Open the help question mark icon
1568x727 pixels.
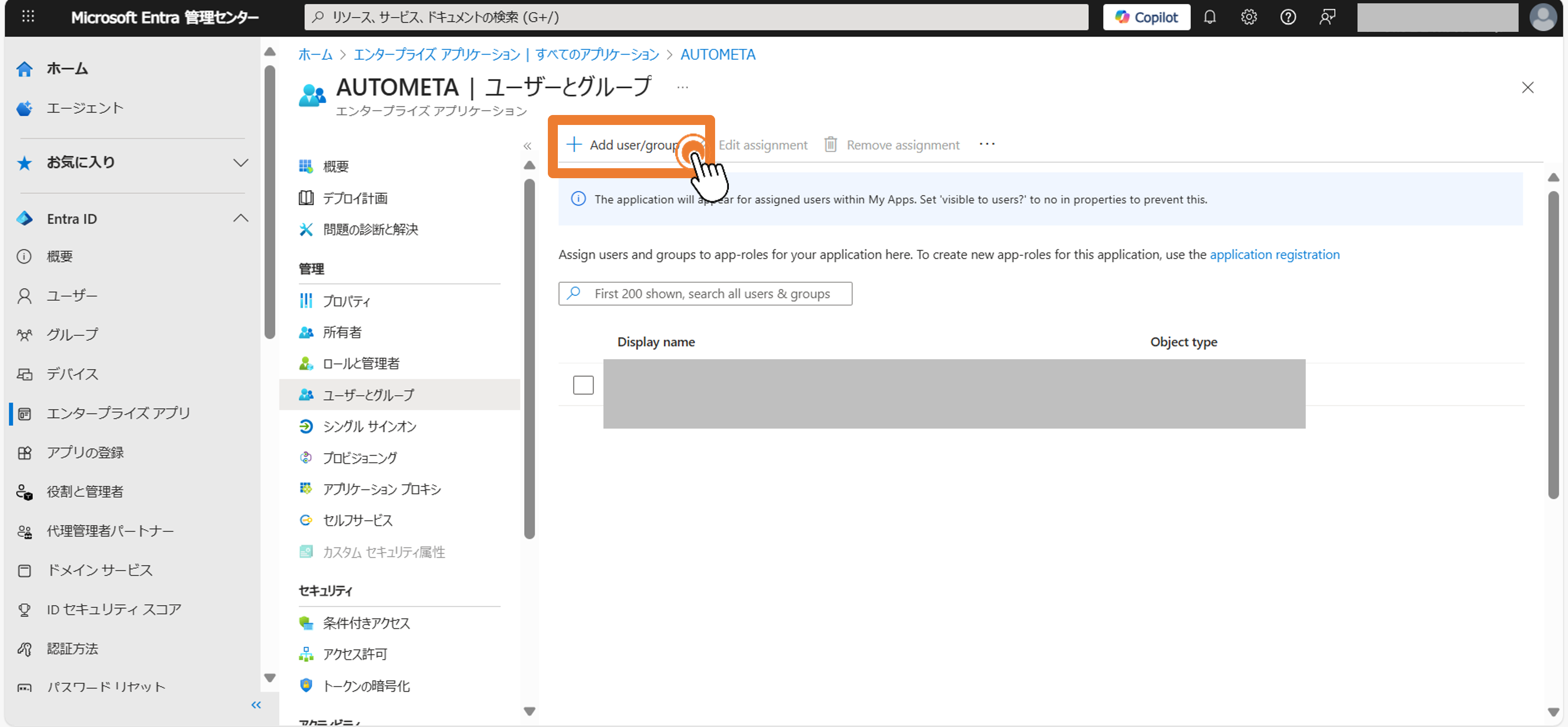(1287, 17)
